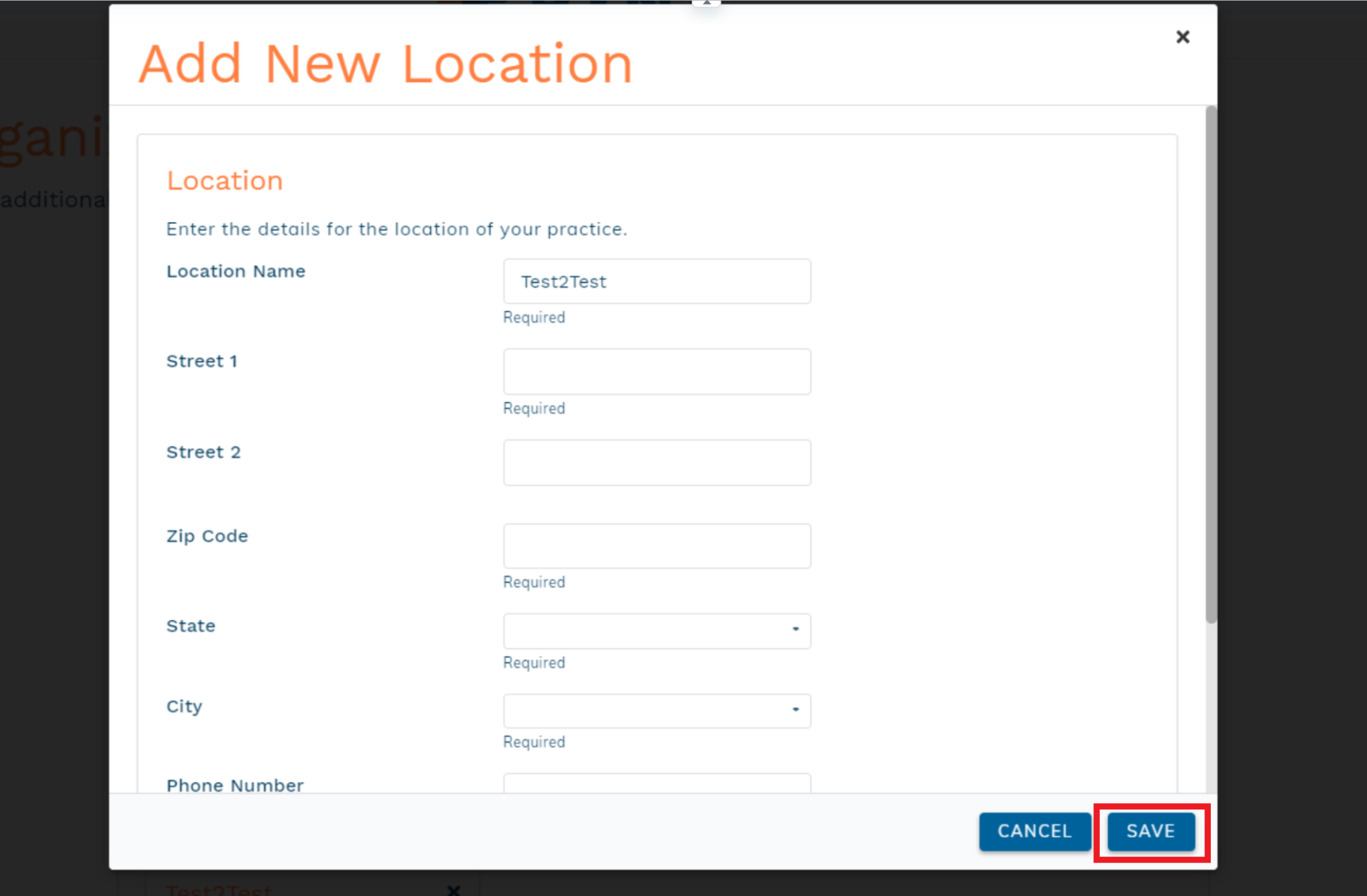Click the Zip Code label
Viewport: 1367px width, 896px height.
click(207, 537)
